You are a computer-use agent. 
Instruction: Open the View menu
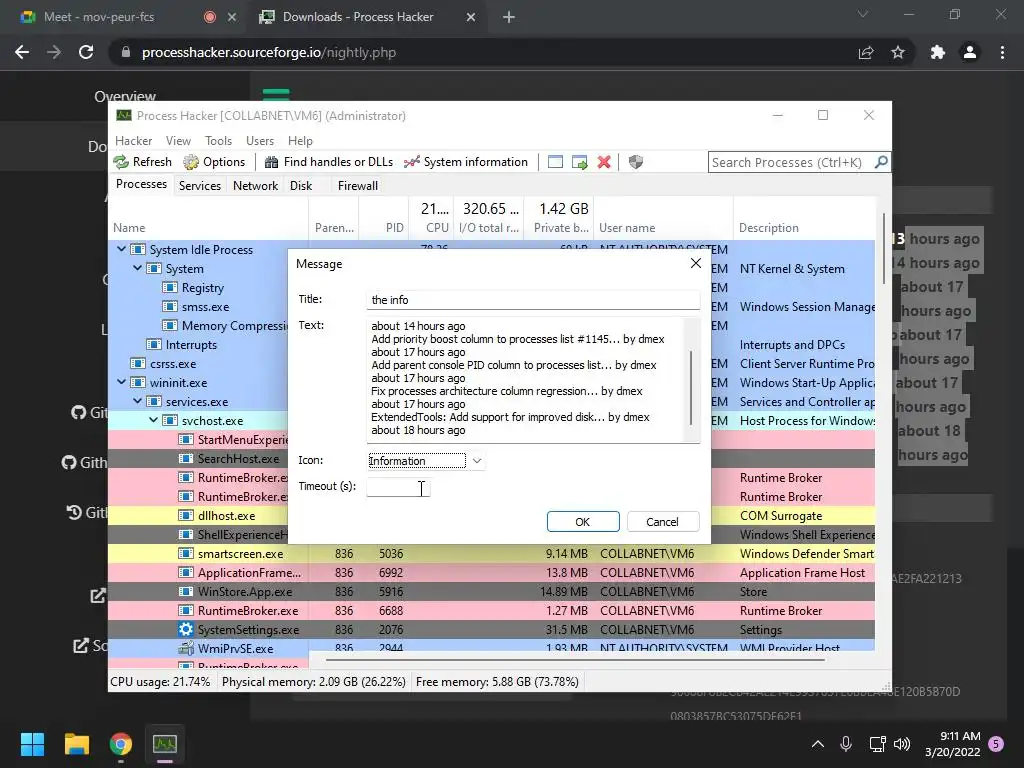tap(178, 140)
